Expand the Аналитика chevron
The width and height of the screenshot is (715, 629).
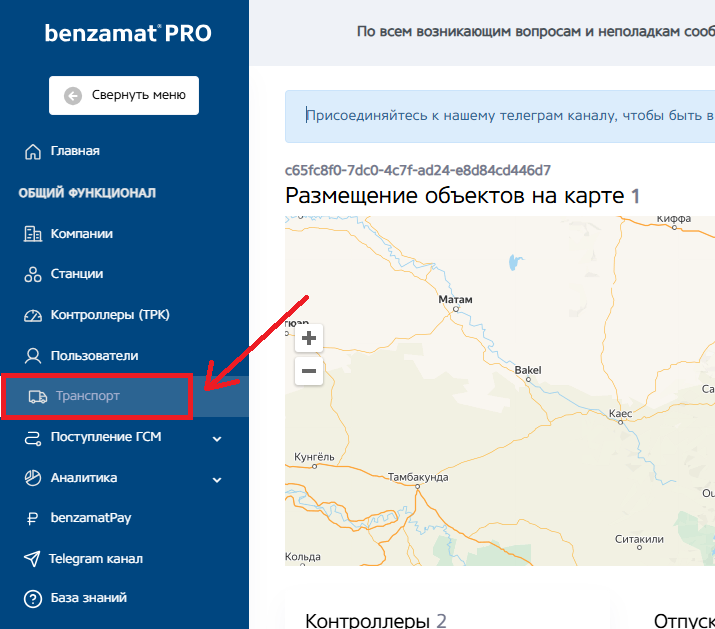tap(217, 480)
